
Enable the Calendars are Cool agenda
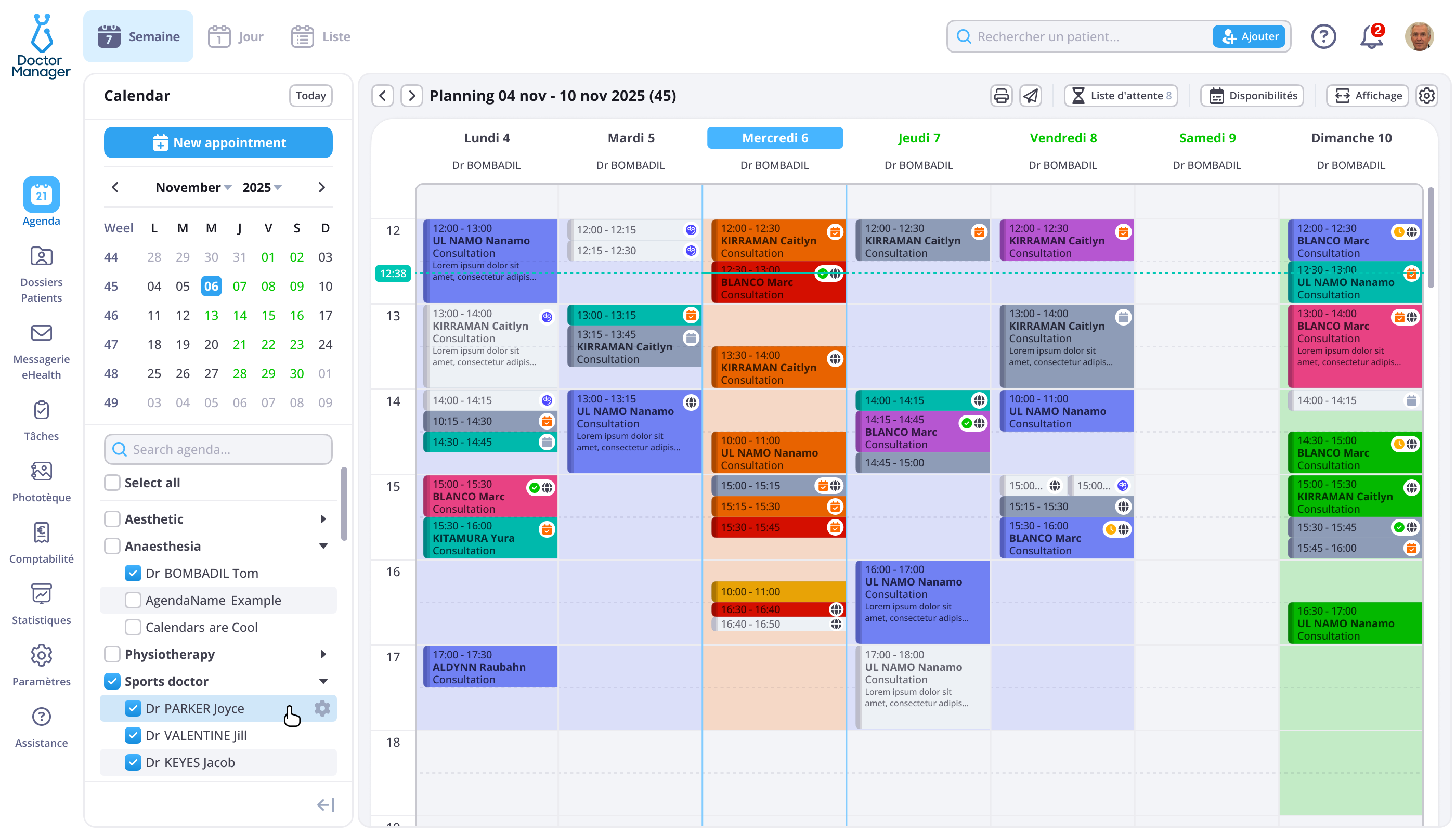[133, 628]
